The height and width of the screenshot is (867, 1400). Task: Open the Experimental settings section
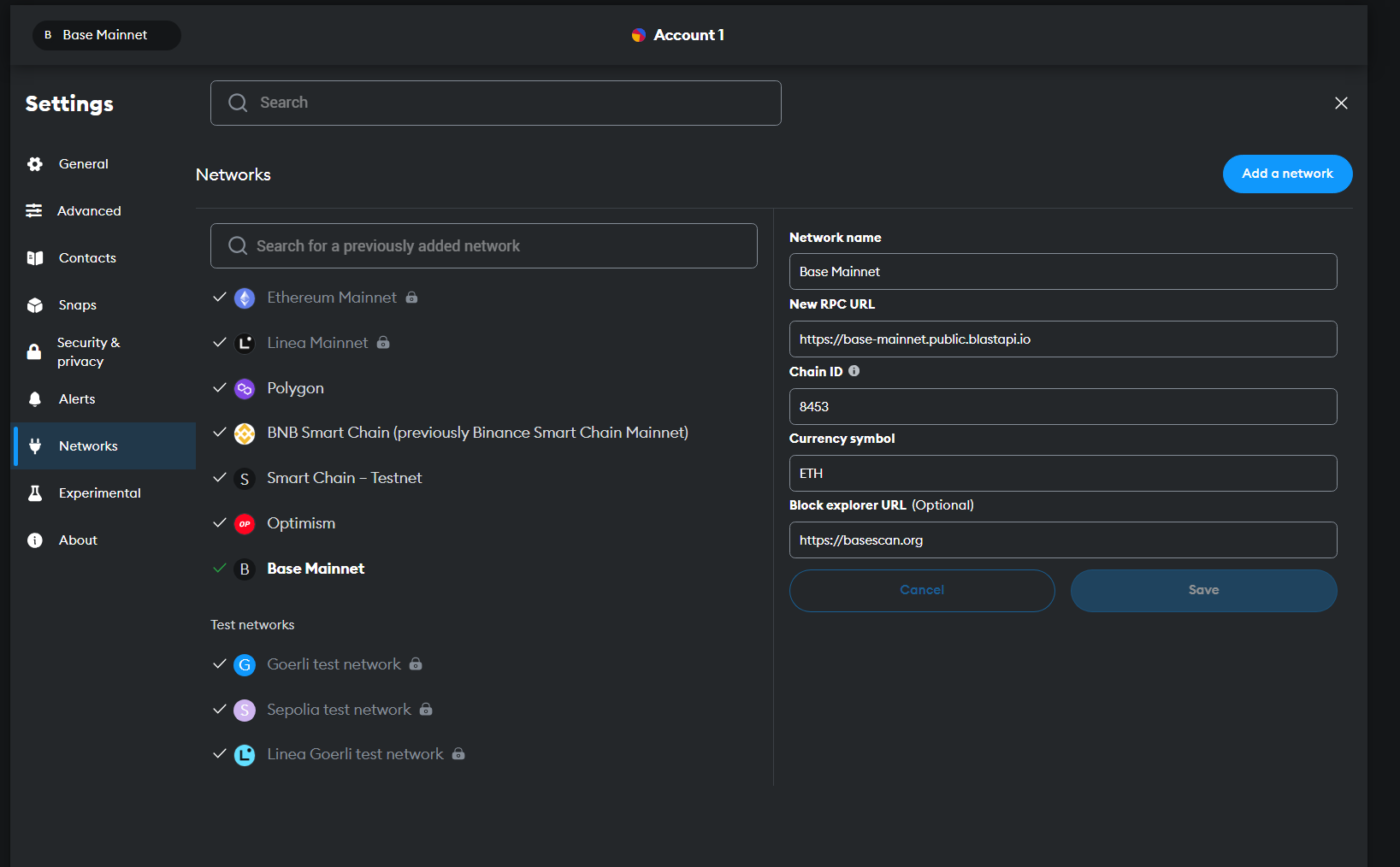tap(99, 493)
